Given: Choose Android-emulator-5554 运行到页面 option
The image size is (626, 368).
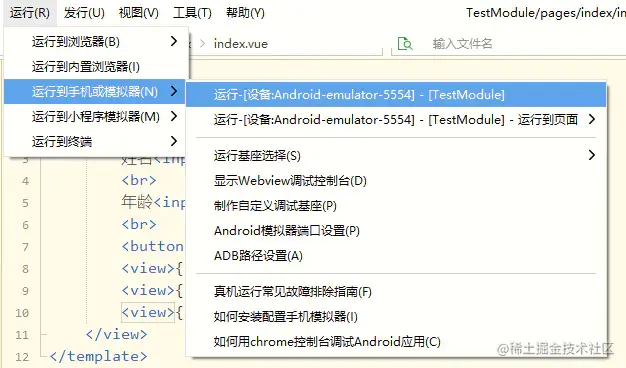Looking at the screenshot, I should (396, 119).
